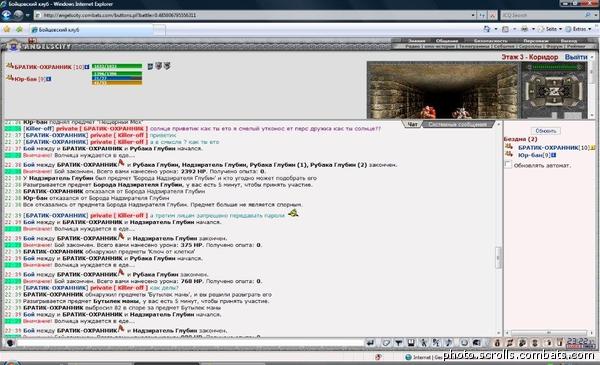The width and height of the screenshot is (600, 365).
Task: Click the ICQ Search magnifier icon
Action: tap(588, 15)
